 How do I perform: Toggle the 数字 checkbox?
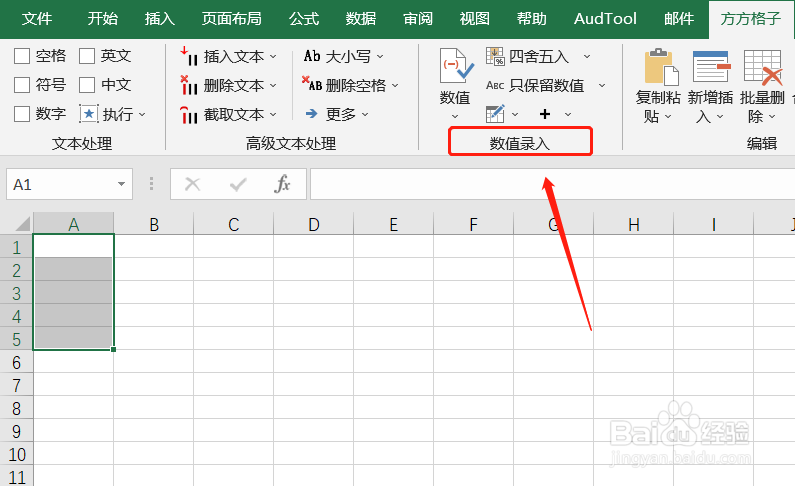pos(22,114)
